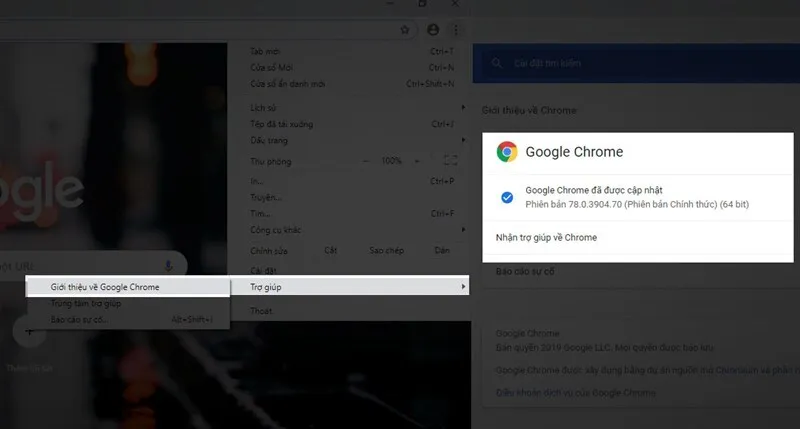
Task: Click the add shortcut plus icon
Action: pyautogui.click(x=30, y=332)
